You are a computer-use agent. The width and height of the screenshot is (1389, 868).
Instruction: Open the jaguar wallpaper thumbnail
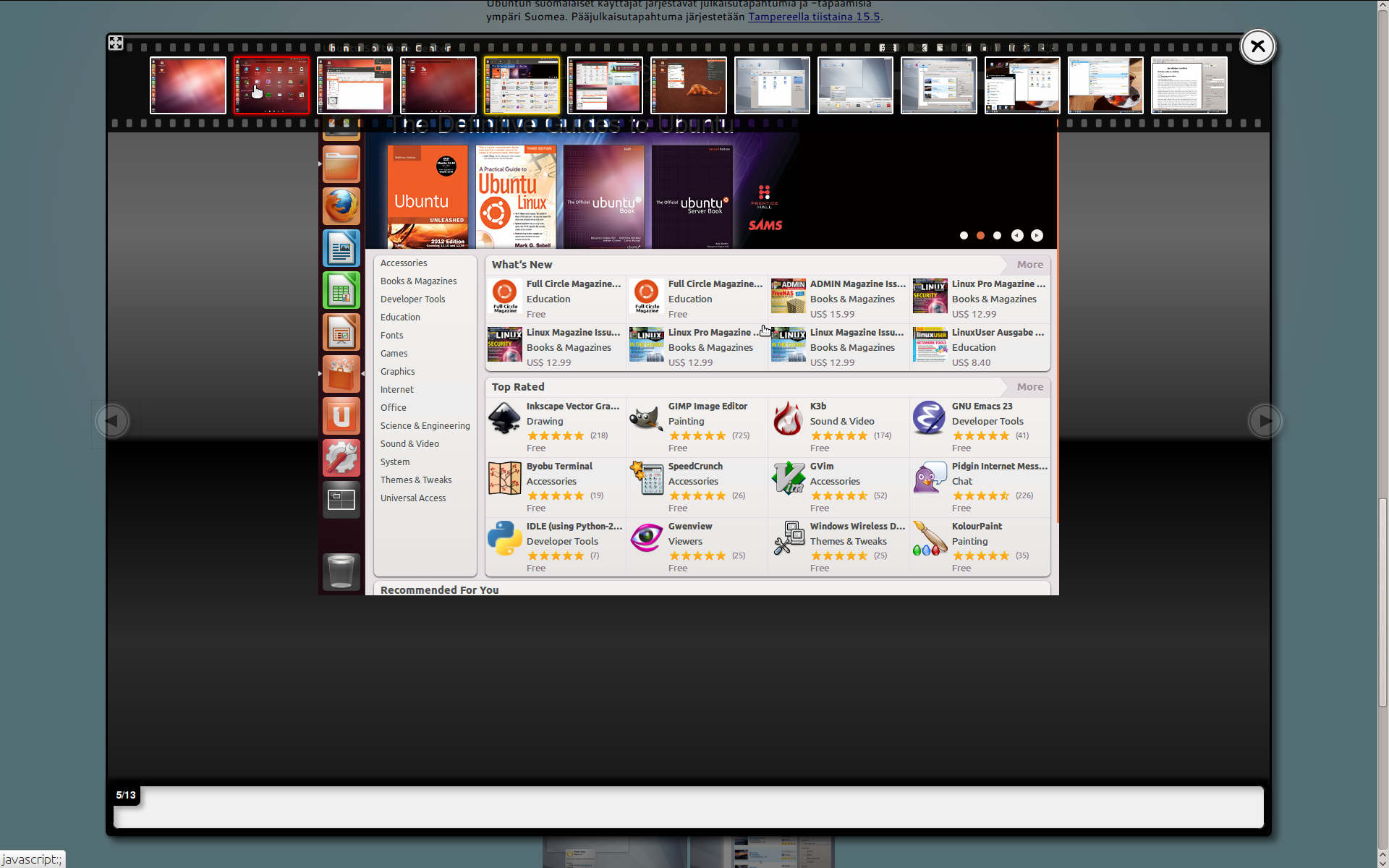click(x=689, y=85)
